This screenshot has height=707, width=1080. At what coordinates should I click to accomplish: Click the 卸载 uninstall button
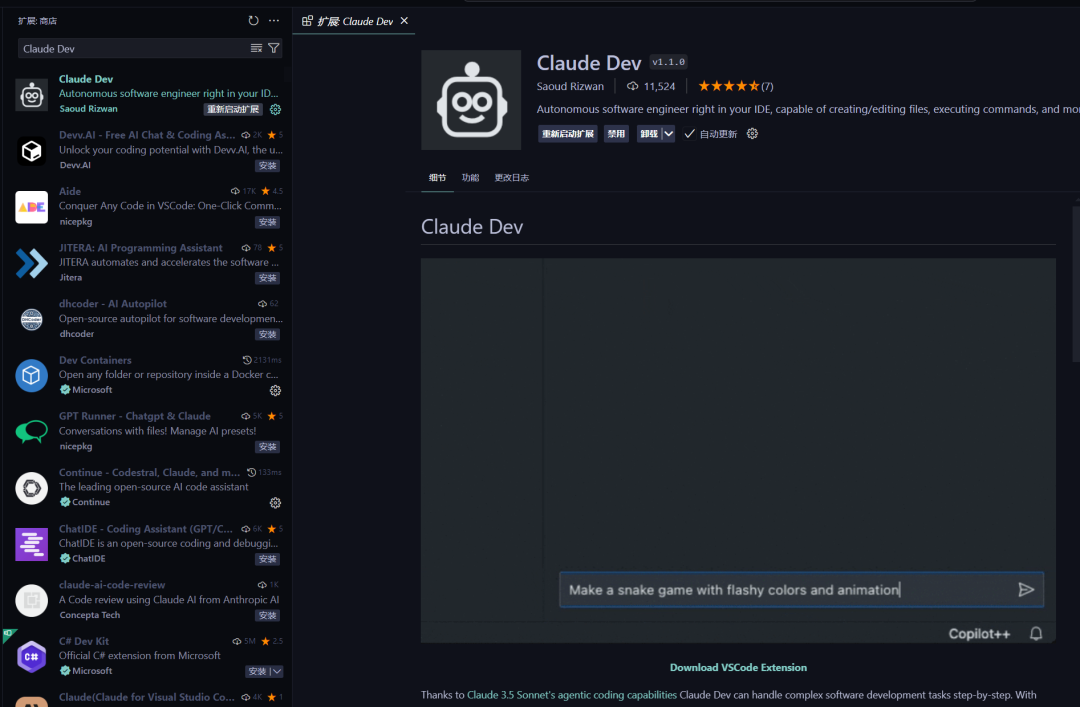point(649,134)
